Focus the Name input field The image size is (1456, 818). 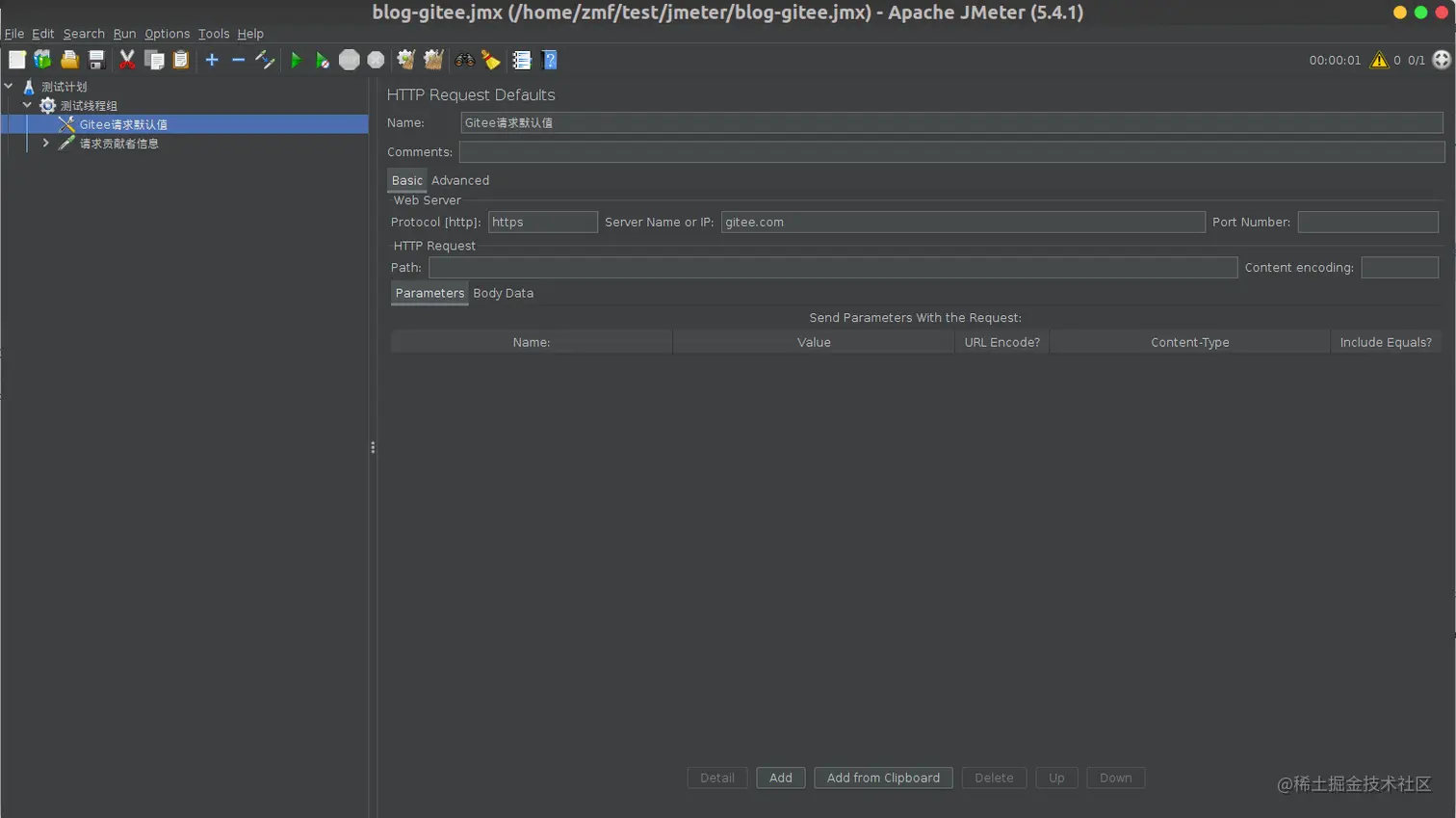pos(951,122)
